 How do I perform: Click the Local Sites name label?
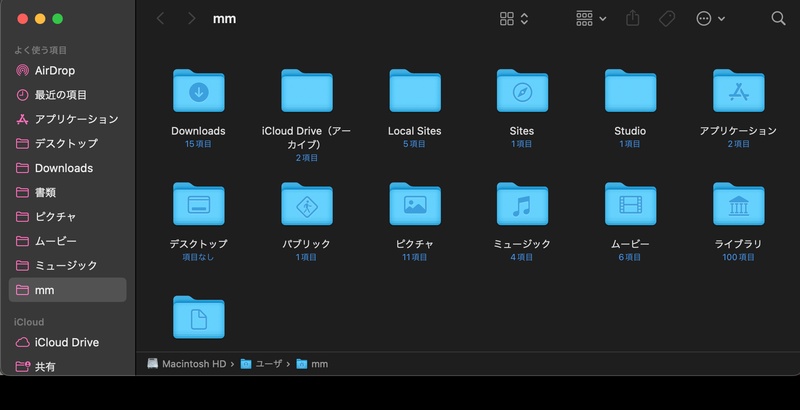coord(415,131)
